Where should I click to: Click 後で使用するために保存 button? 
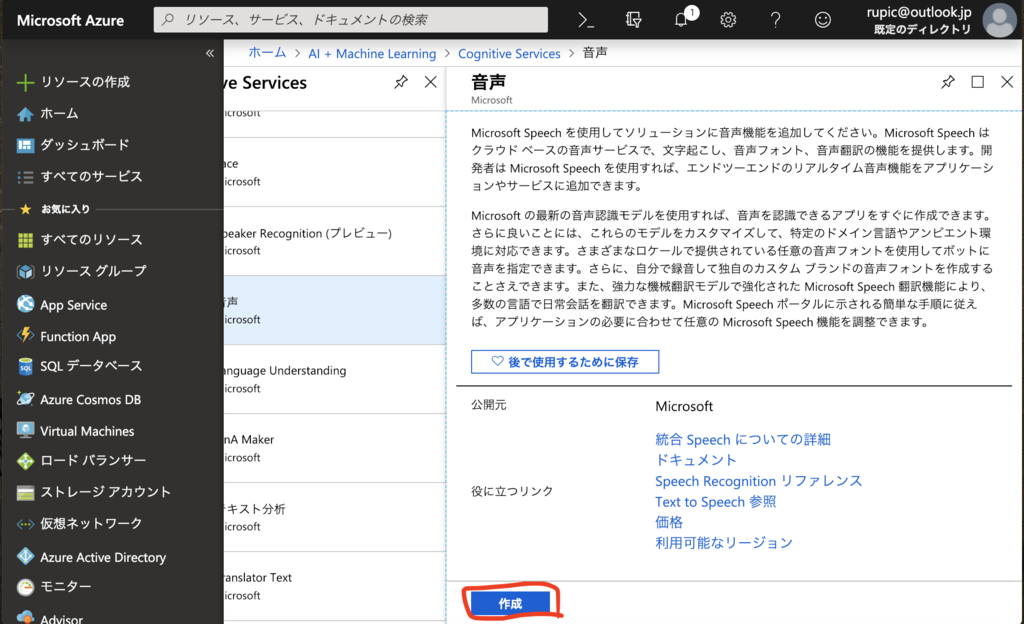pyautogui.click(x=564, y=361)
